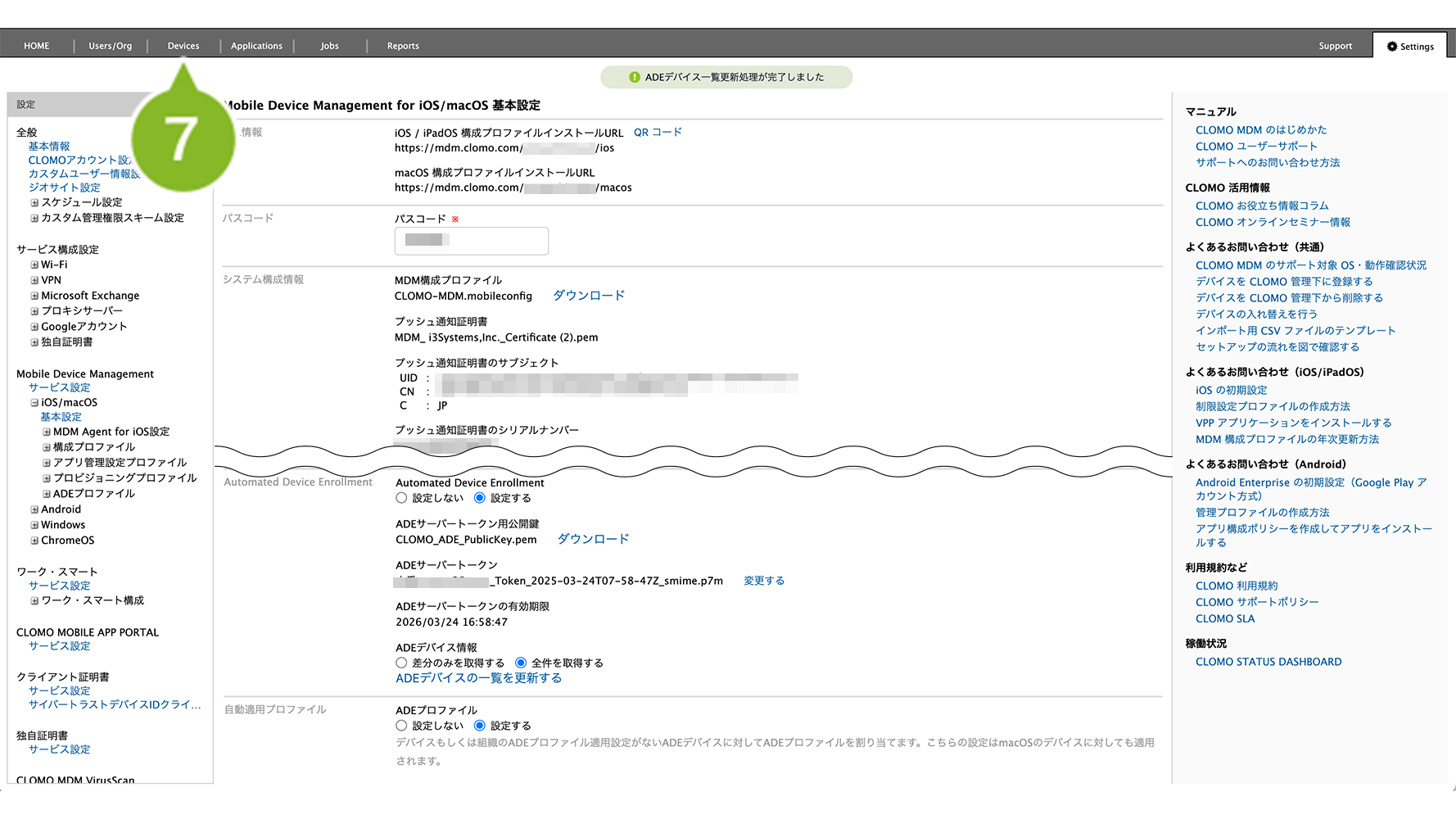The image size is (1456, 819).
Task: Expand MDM Agent for iOS設定 node
Action: [x=47, y=432]
